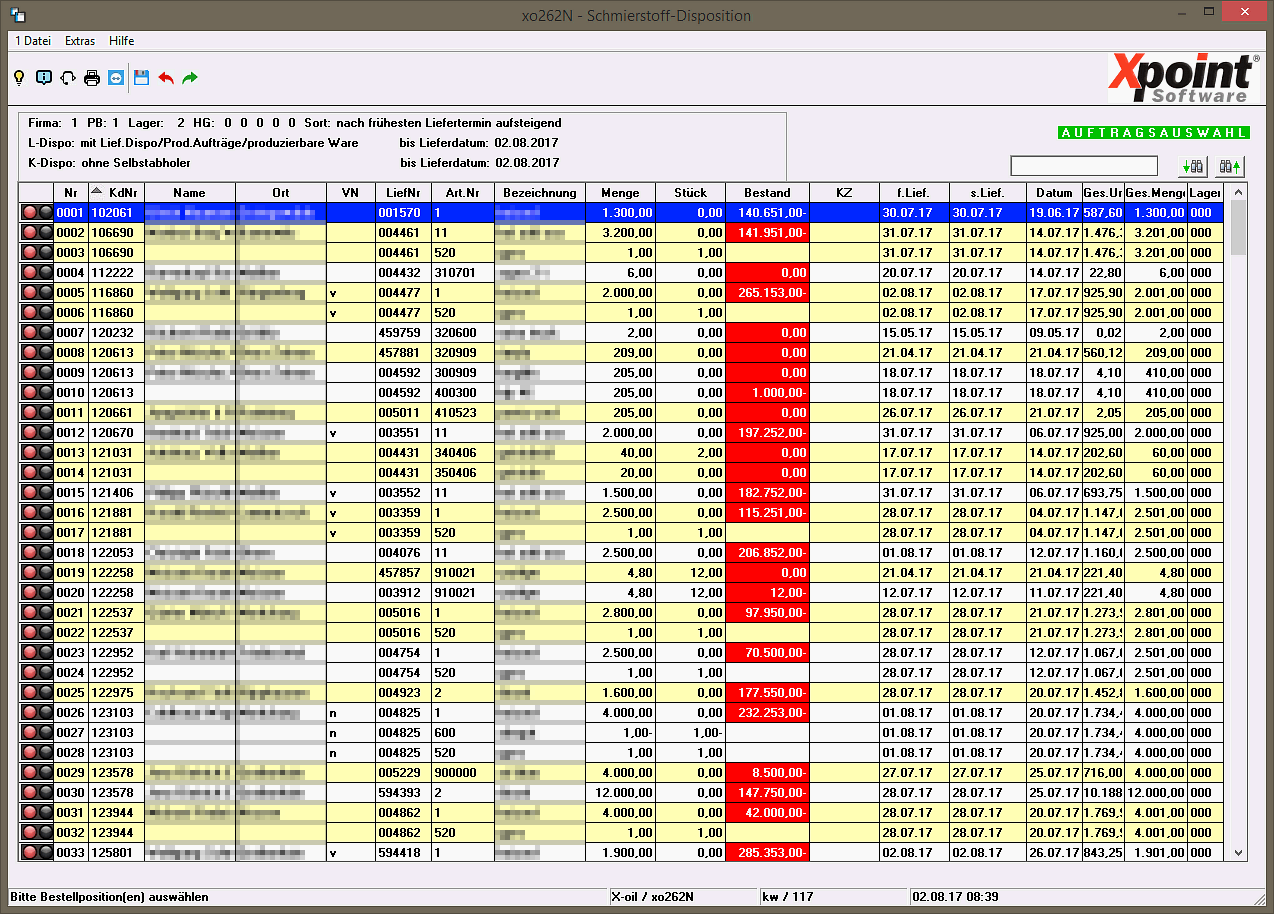Viewport: 1274px width, 914px height.
Task: Toggle red status light in row 0026
Action: click(30, 712)
